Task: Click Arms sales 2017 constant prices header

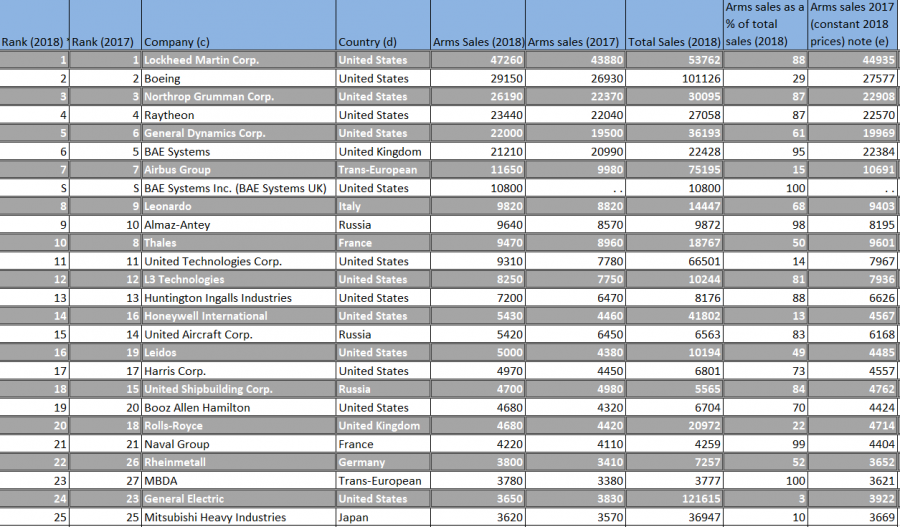Action: tap(854, 25)
